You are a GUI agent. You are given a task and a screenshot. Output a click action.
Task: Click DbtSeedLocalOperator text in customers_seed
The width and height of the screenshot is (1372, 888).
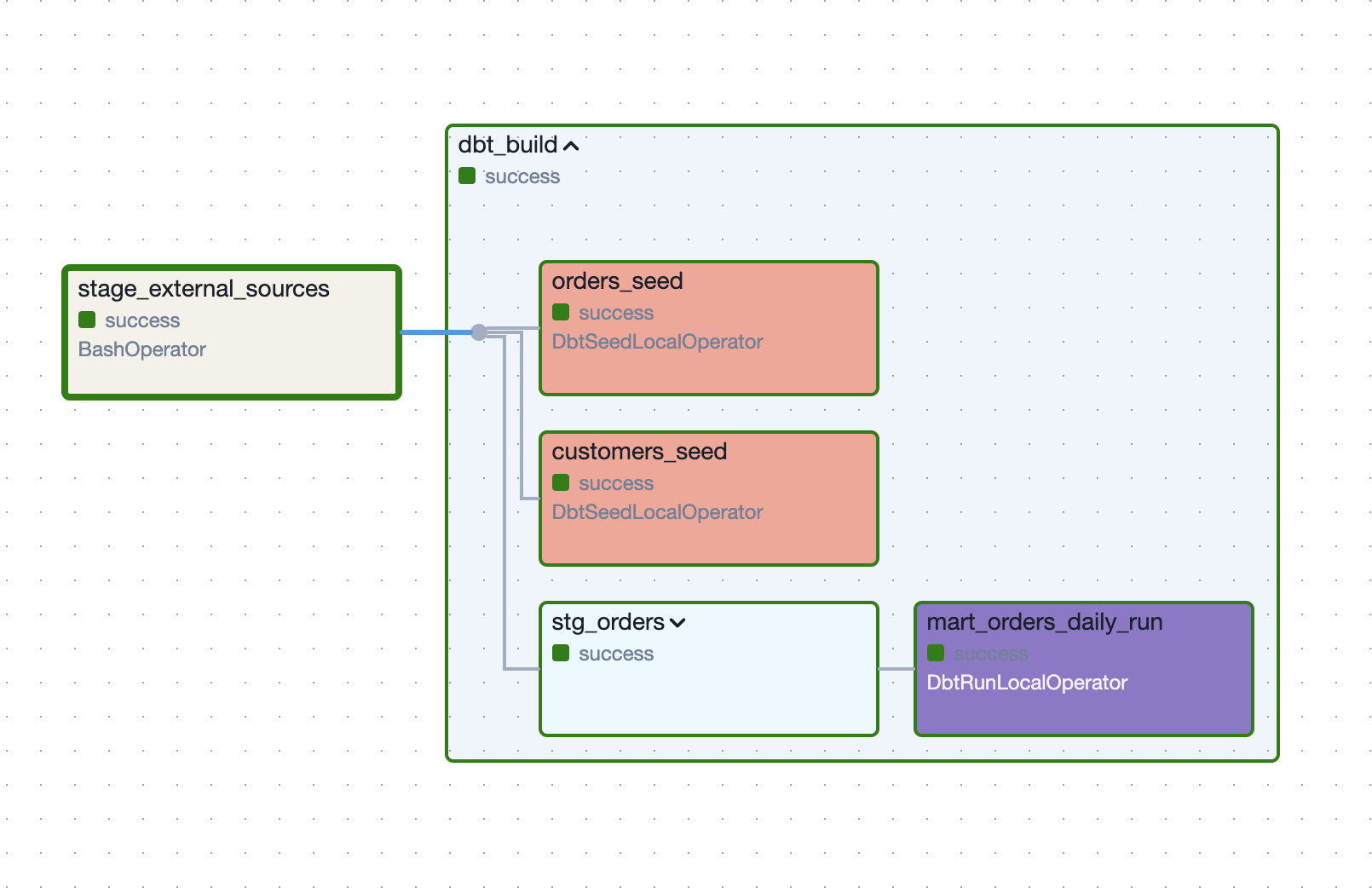point(657,512)
